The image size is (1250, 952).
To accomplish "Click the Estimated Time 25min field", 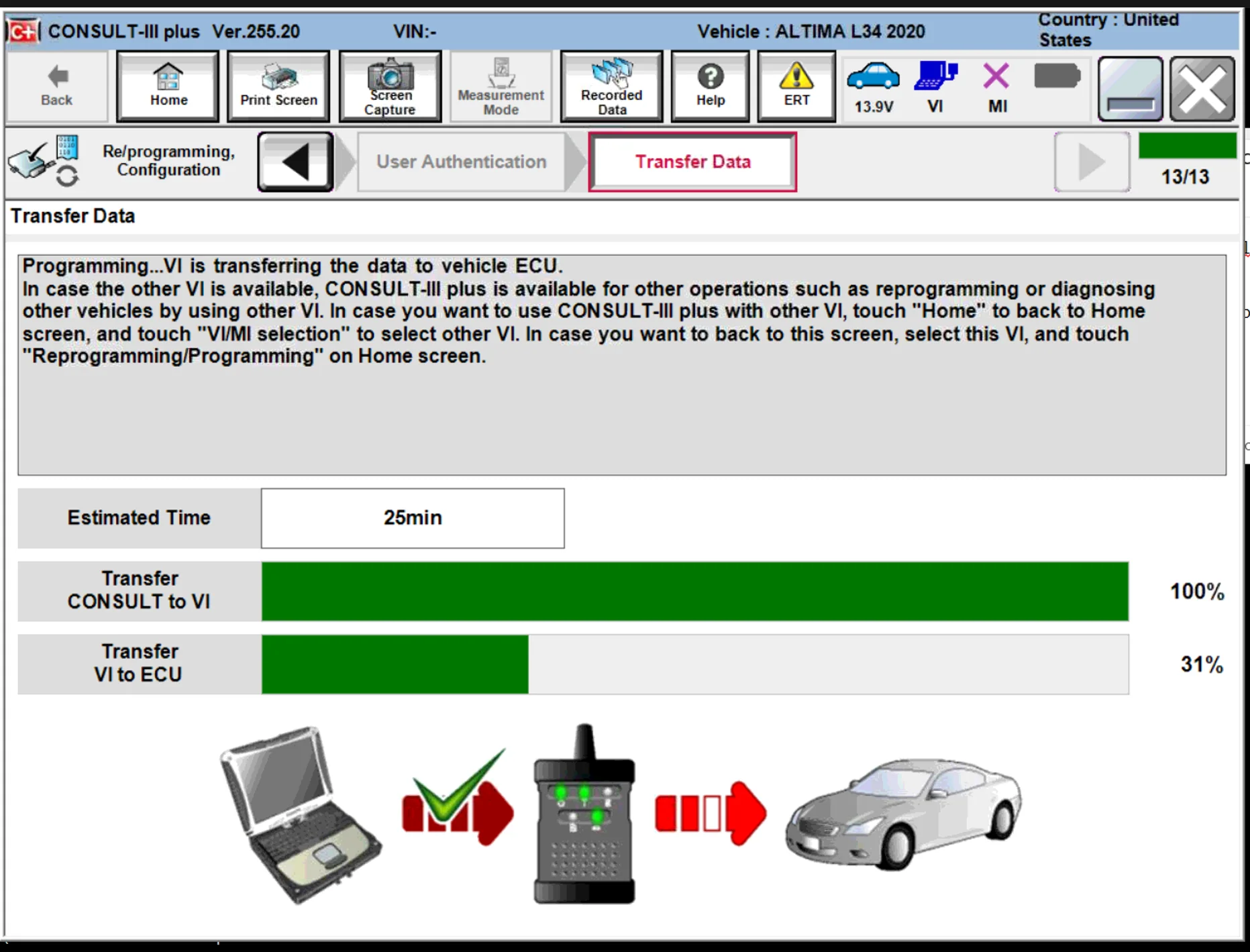I will (x=411, y=518).
